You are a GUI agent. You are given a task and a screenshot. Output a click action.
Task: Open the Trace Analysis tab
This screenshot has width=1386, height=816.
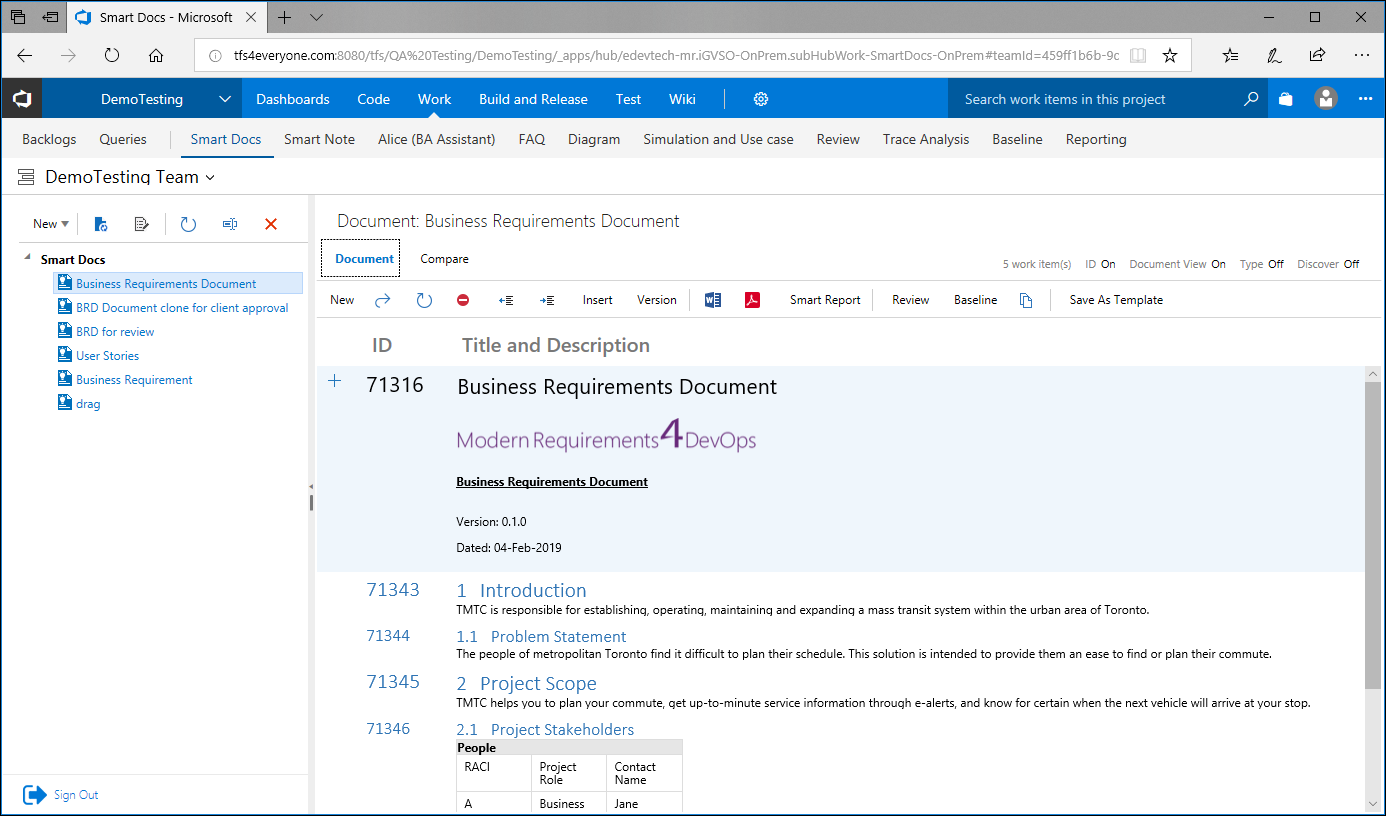pyautogui.click(x=926, y=139)
